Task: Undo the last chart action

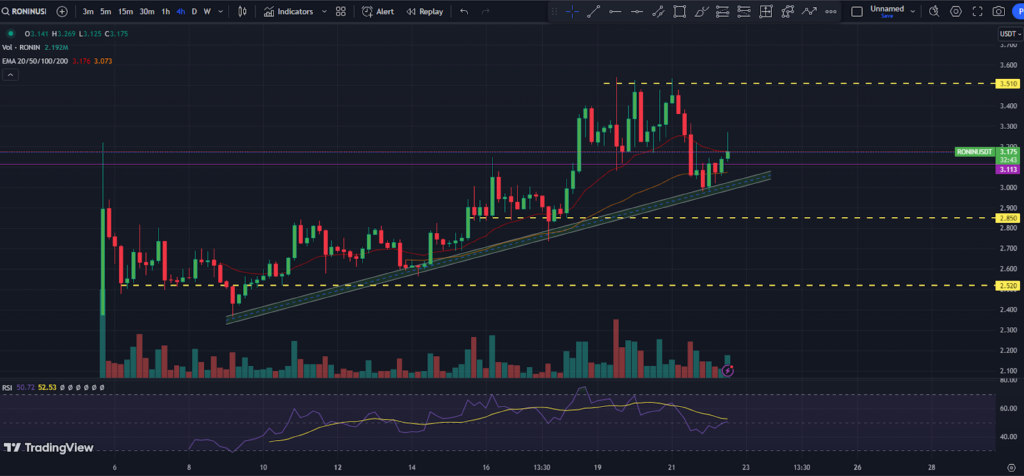Action: coord(464,11)
